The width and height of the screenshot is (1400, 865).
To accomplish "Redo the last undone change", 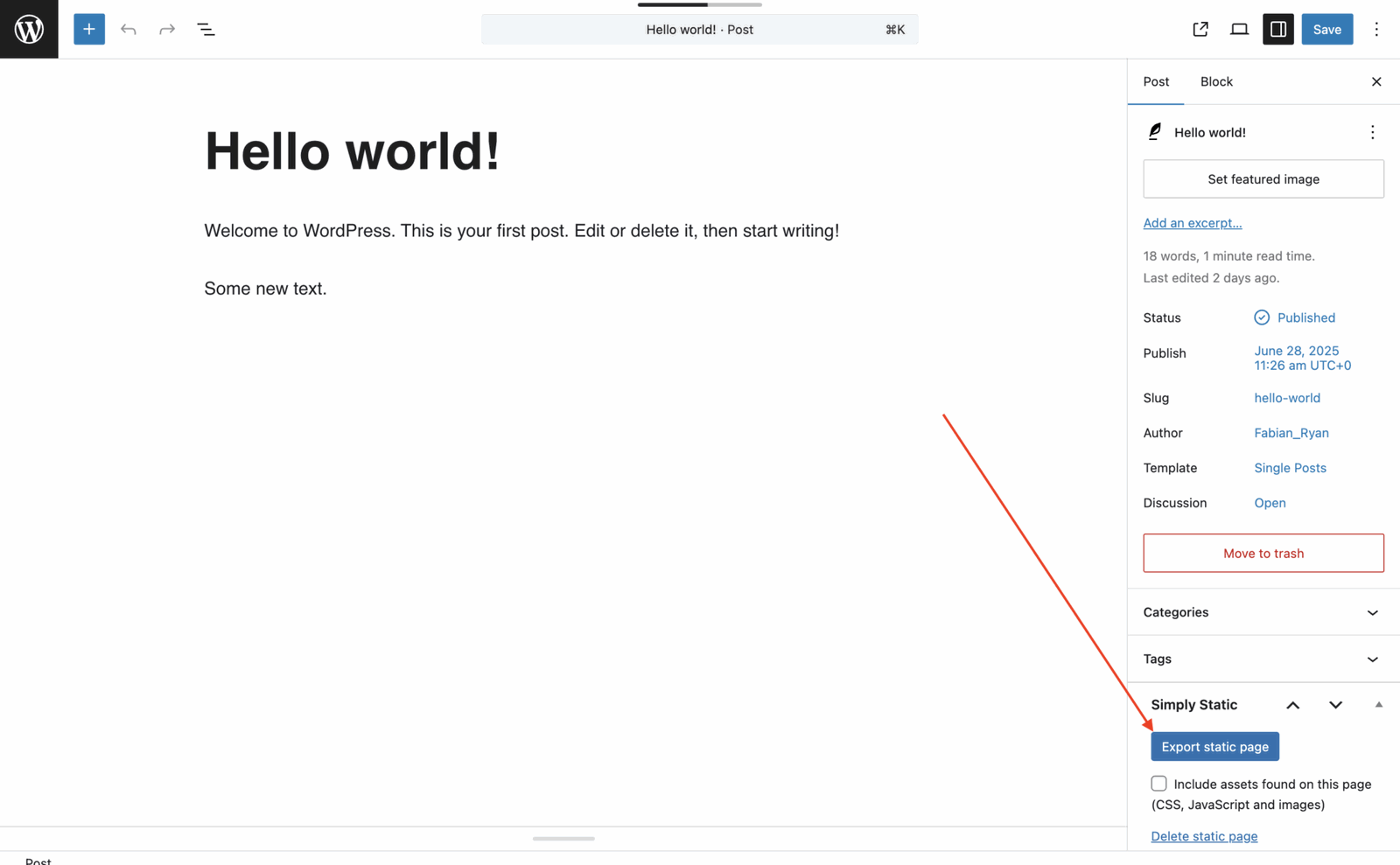I will point(167,29).
